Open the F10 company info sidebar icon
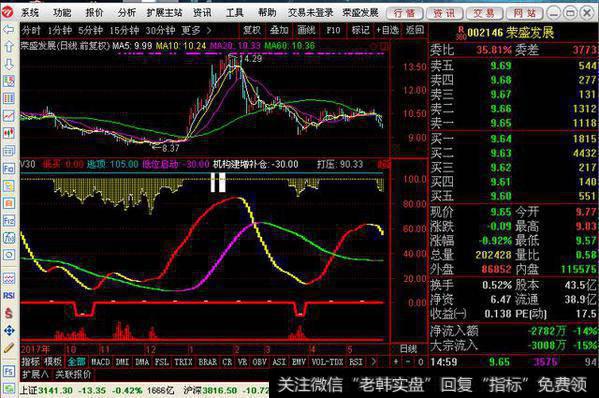This screenshot has height=398, width=599. click(8, 168)
